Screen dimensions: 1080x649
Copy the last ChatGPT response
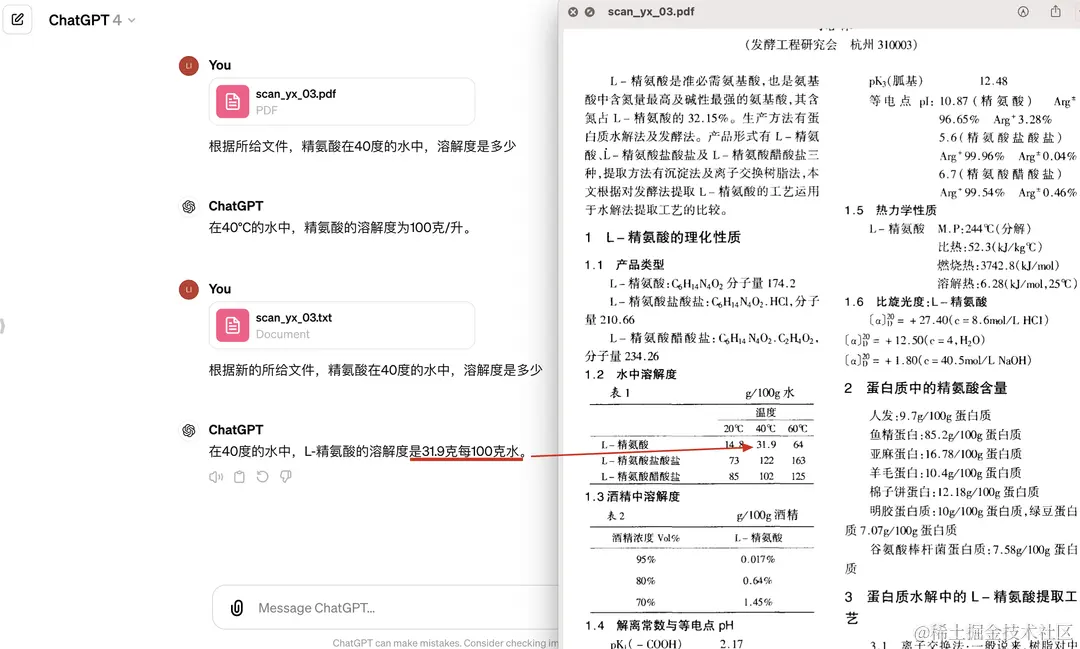click(x=239, y=477)
